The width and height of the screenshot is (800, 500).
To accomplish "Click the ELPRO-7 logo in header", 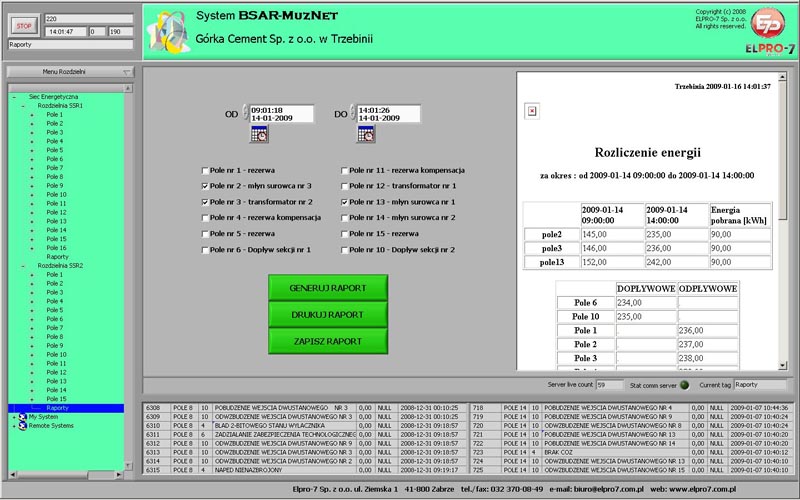I will click(770, 31).
